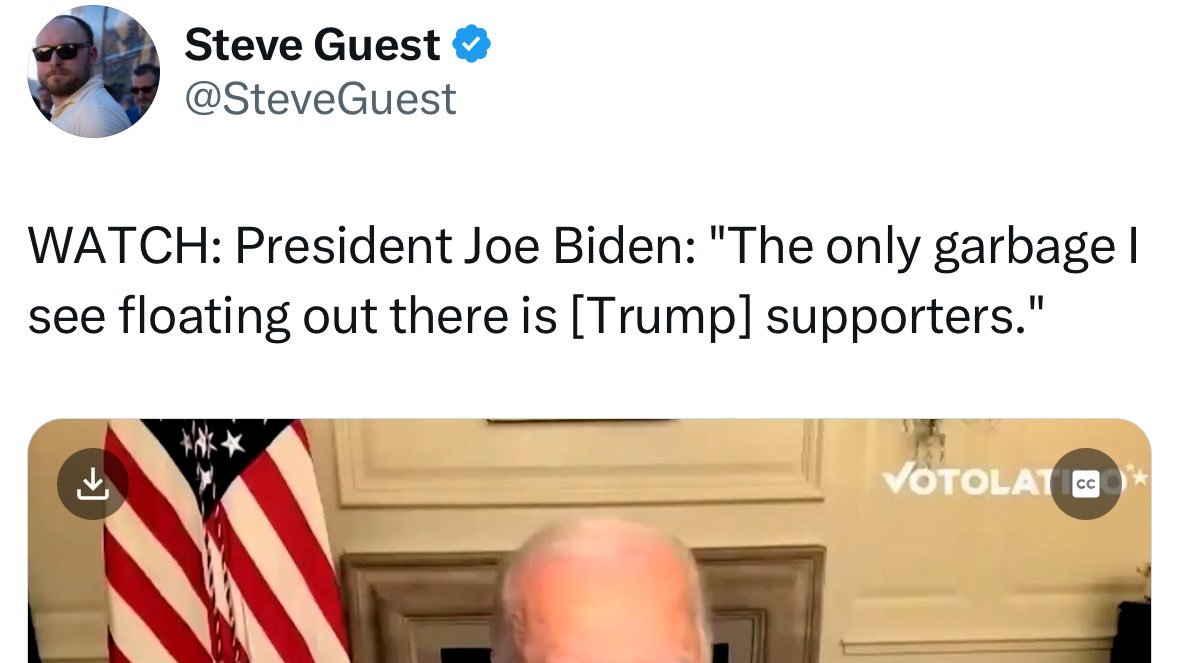Click the word [Trump] in the tweet
Image resolution: width=1178 pixels, height=663 pixels.
(x=661, y=316)
